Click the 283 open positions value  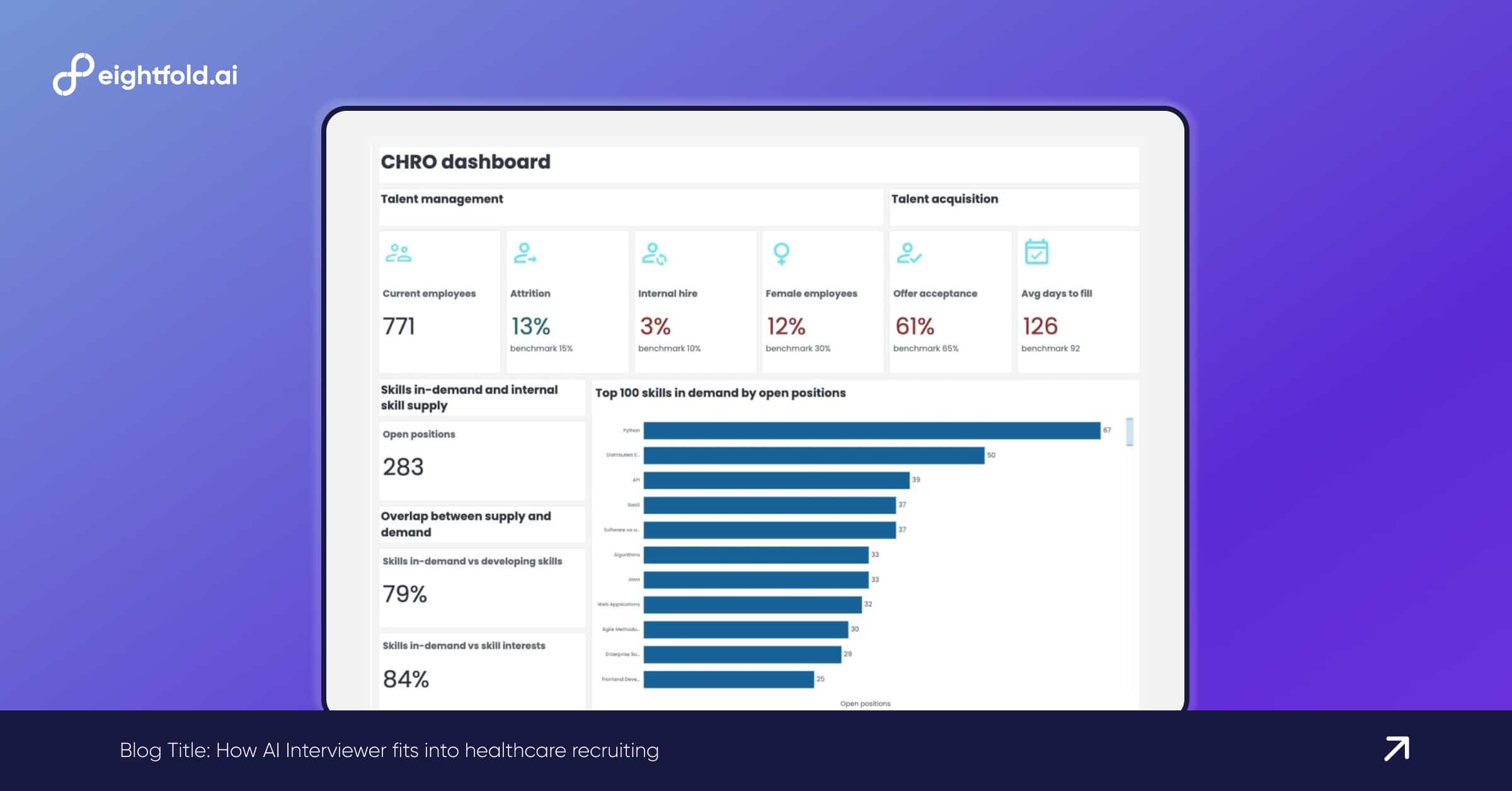403,467
